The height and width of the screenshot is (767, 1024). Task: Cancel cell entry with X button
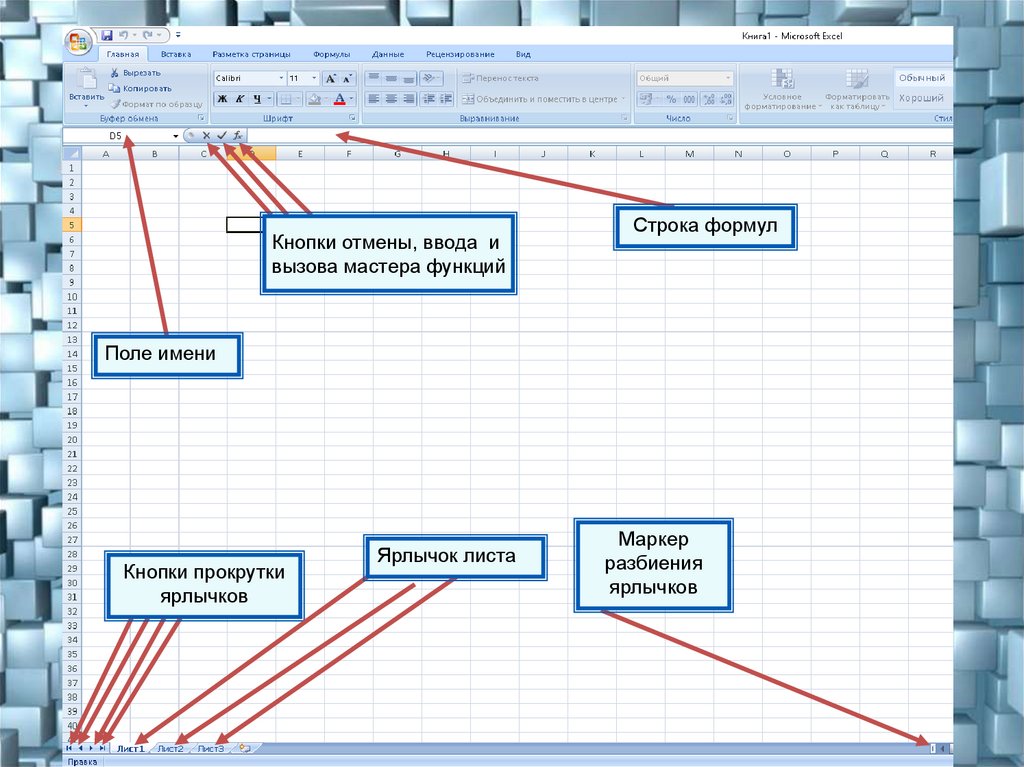(206, 135)
